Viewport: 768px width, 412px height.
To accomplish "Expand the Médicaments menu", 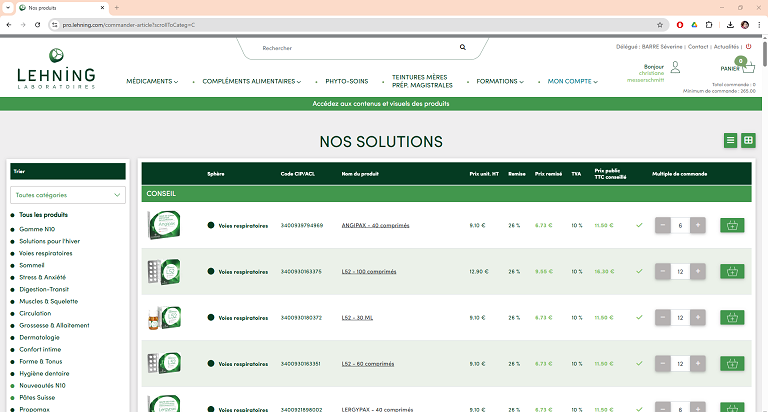I will (x=152, y=82).
